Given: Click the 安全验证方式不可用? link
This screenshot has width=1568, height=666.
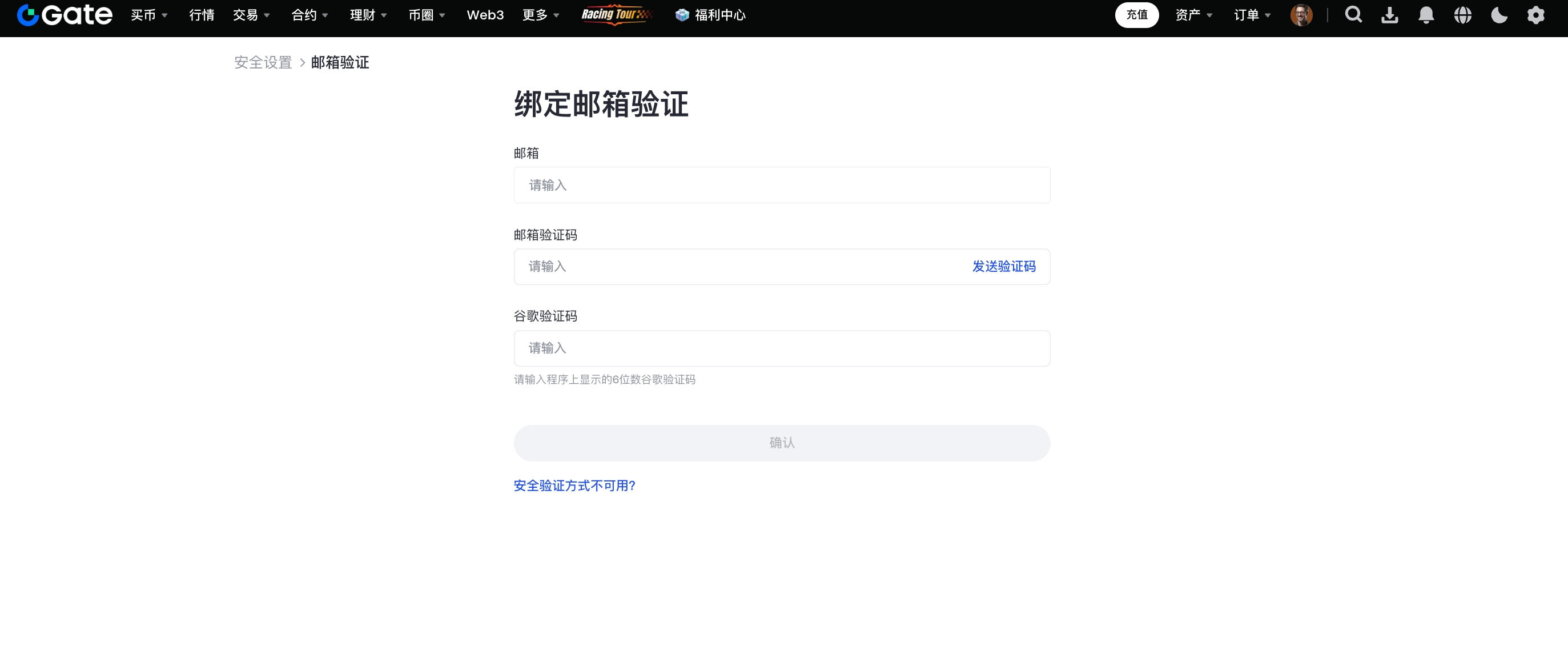Looking at the screenshot, I should 574,485.
